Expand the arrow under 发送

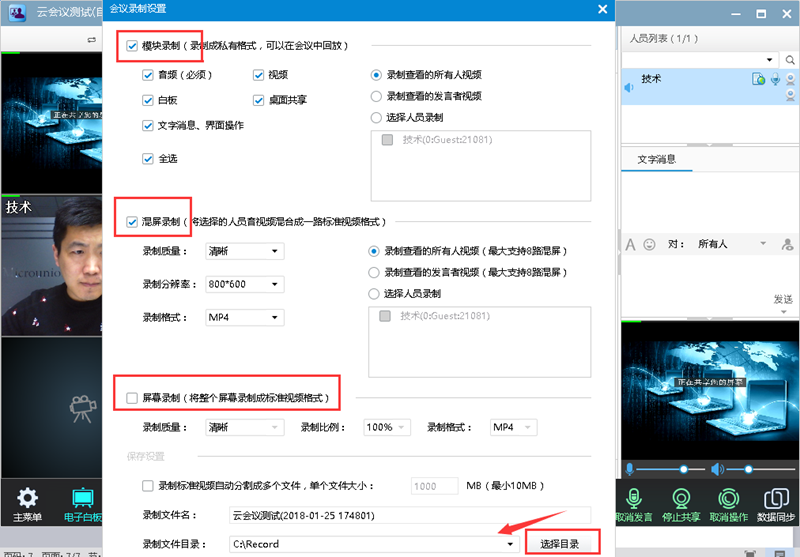pyautogui.click(x=784, y=312)
